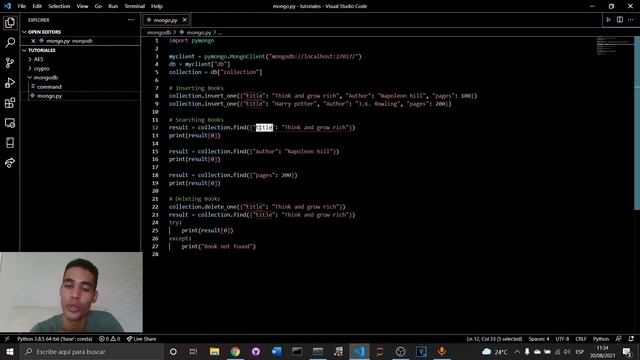Click errors and warnings status indicator
Viewport: 640px width, 360px height.
pos(109,339)
